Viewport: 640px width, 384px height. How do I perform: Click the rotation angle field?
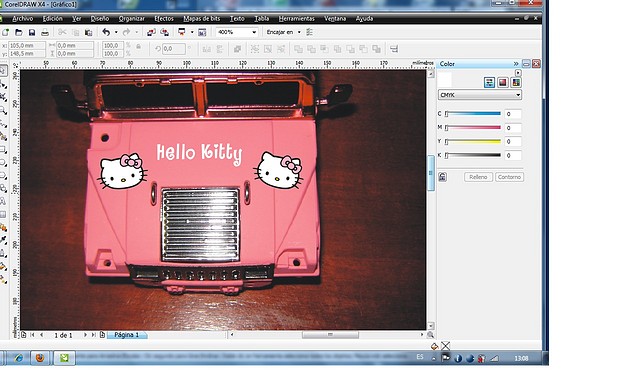coord(173,49)
